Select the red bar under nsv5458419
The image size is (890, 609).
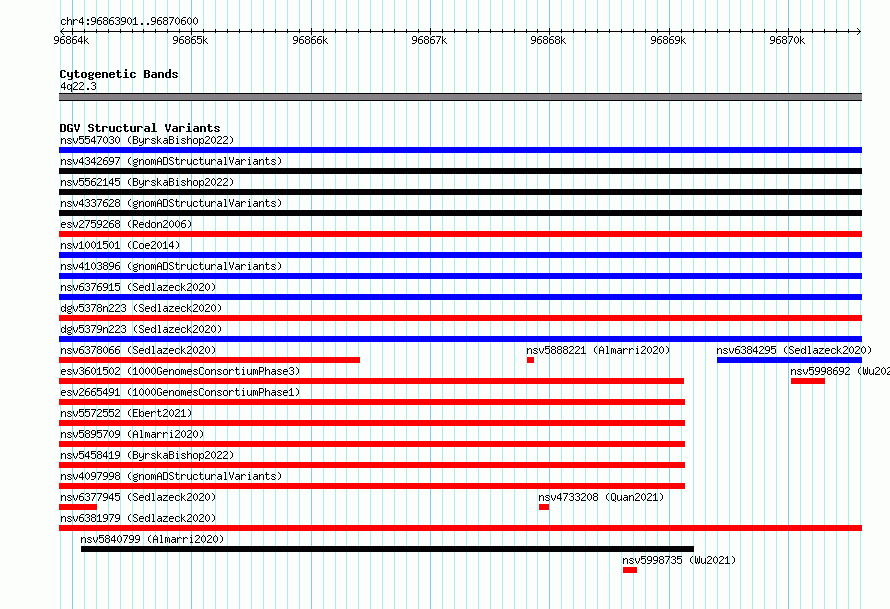[x=372, y=465]
